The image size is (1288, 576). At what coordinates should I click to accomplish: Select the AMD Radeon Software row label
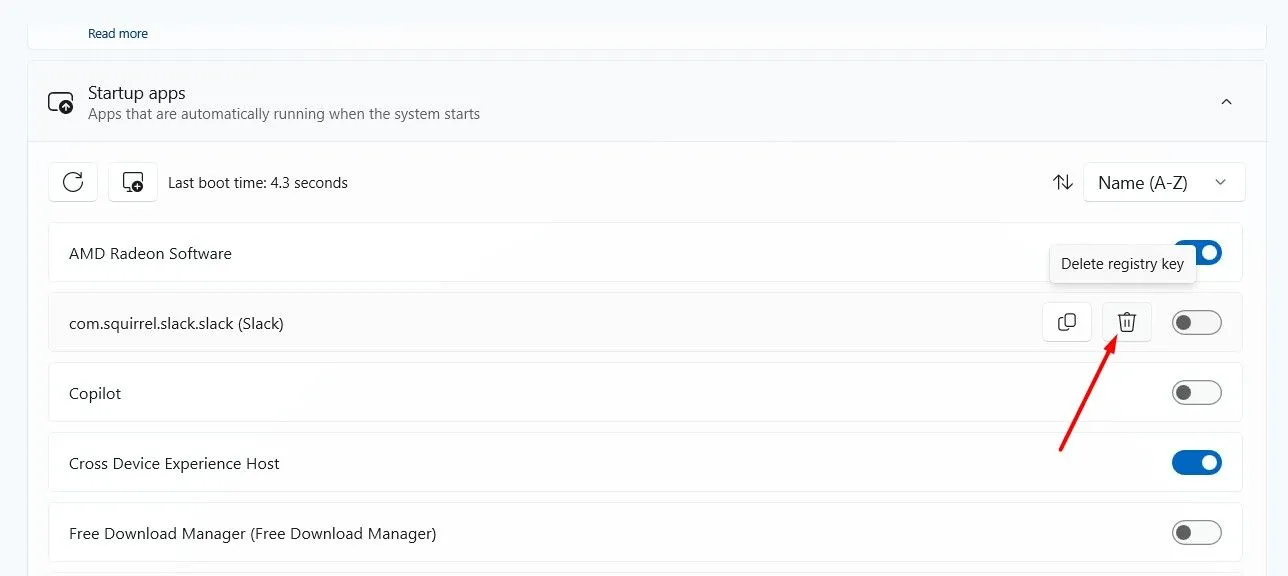click(x=150, y=253)
